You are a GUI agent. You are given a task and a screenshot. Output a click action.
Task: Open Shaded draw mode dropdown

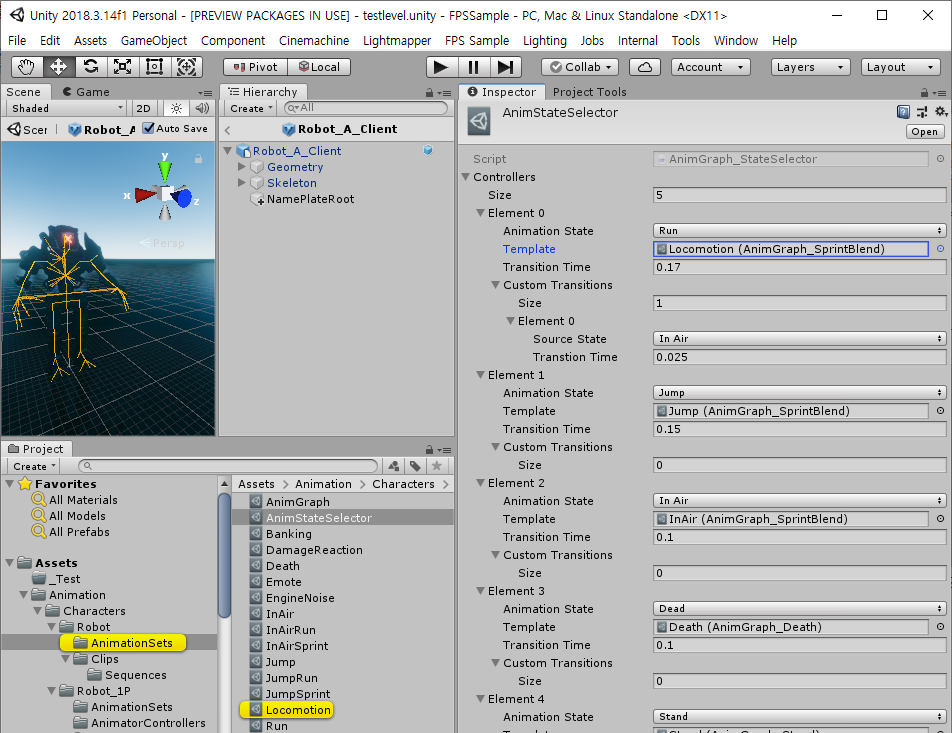click(67, 108)
